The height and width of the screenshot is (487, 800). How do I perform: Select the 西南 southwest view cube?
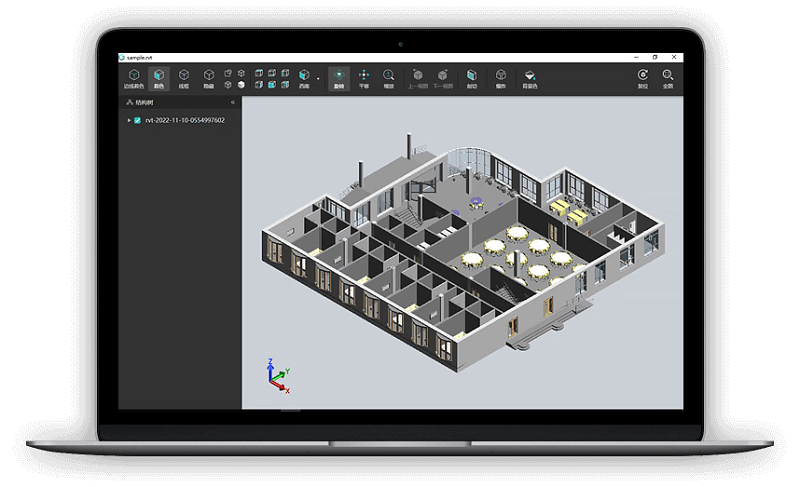click(x=304, y=79)
